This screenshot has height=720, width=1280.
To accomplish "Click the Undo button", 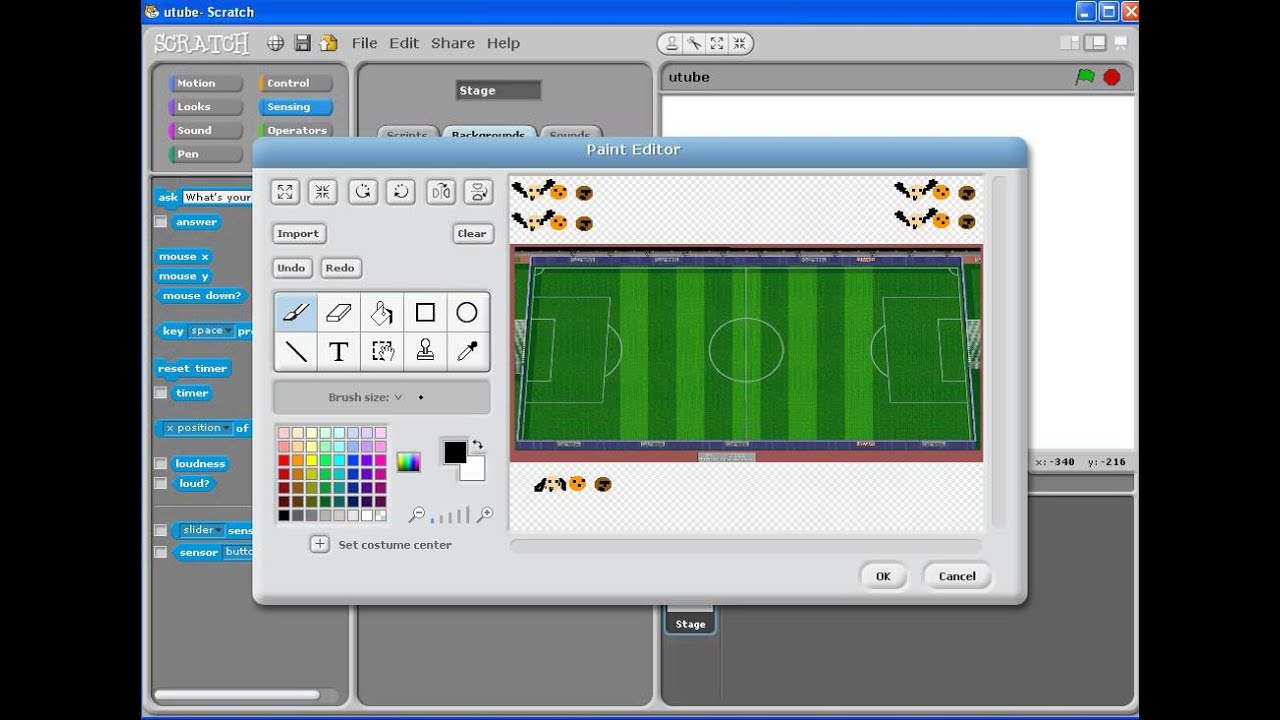I will pos(291,268).
